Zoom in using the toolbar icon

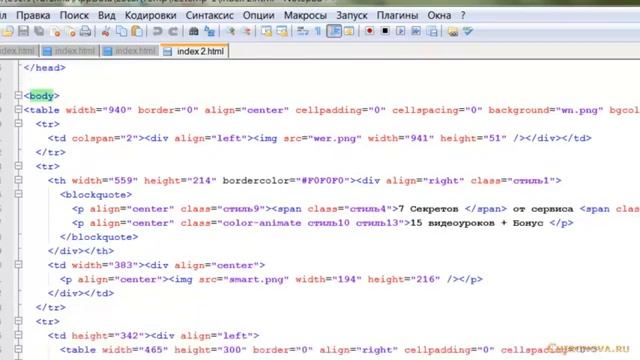231,31
